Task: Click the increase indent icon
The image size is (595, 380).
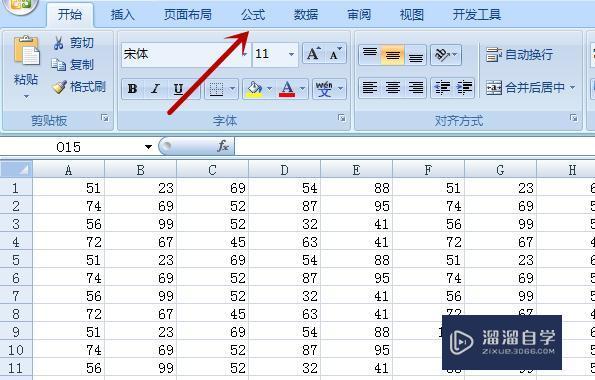Action: click(464, 88)
